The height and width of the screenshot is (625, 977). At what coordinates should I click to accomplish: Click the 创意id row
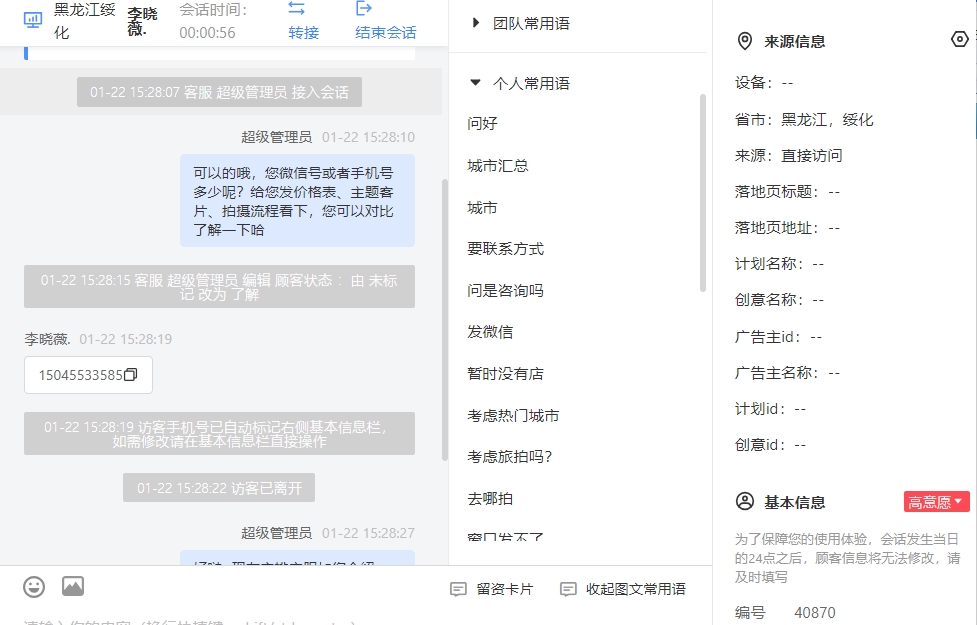[x=771, y=446]
